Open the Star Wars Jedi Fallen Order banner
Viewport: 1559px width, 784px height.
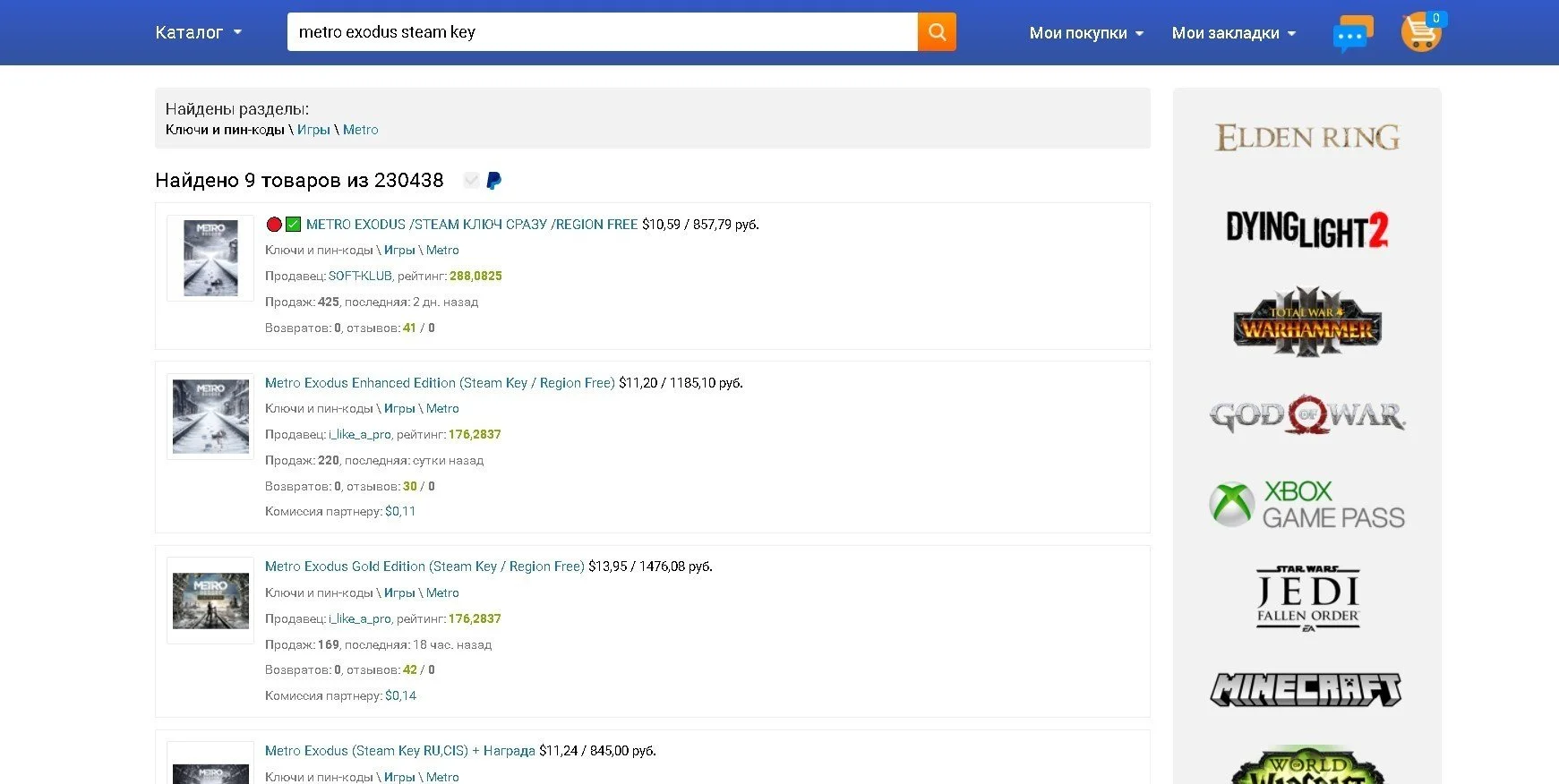point(1307,597)
